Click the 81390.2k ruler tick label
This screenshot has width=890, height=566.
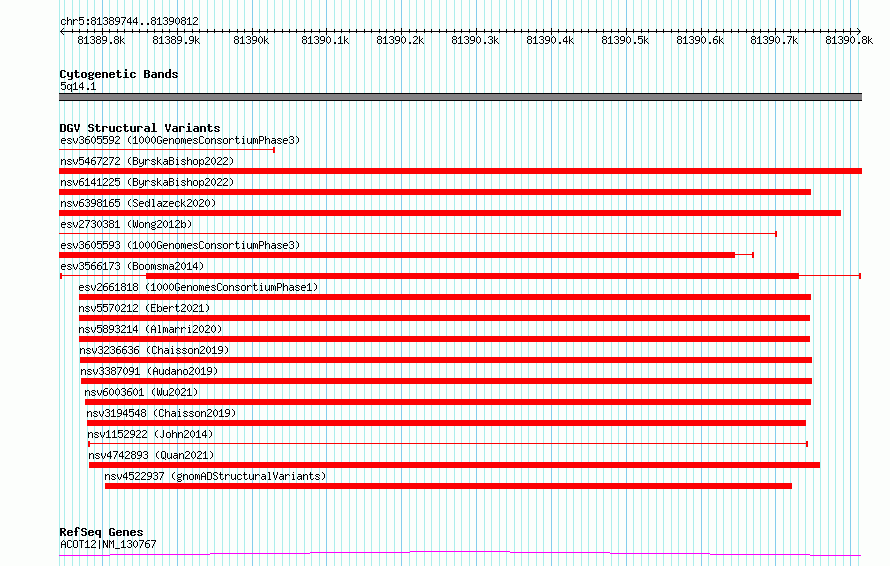[x=400, y=40]
